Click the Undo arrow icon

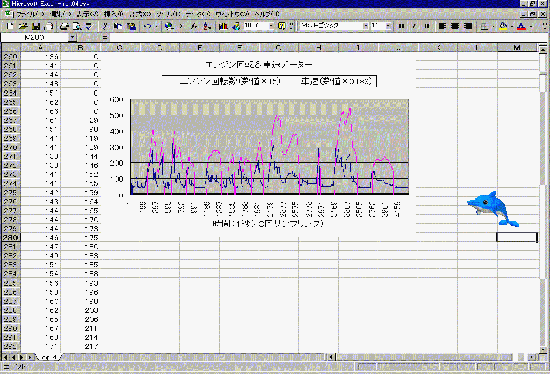(148, 26)
